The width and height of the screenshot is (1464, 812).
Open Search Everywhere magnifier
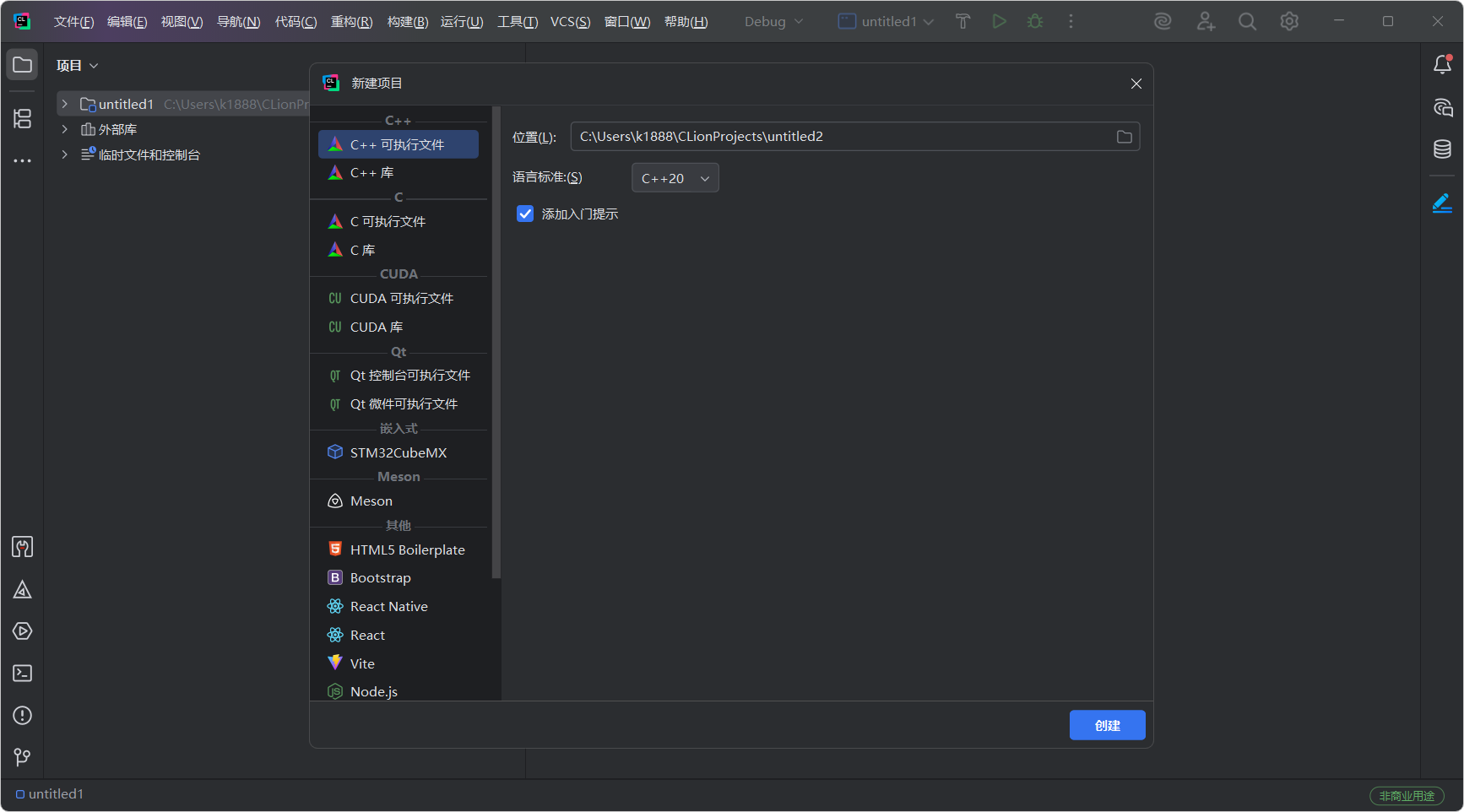(x=1247, y=22)
